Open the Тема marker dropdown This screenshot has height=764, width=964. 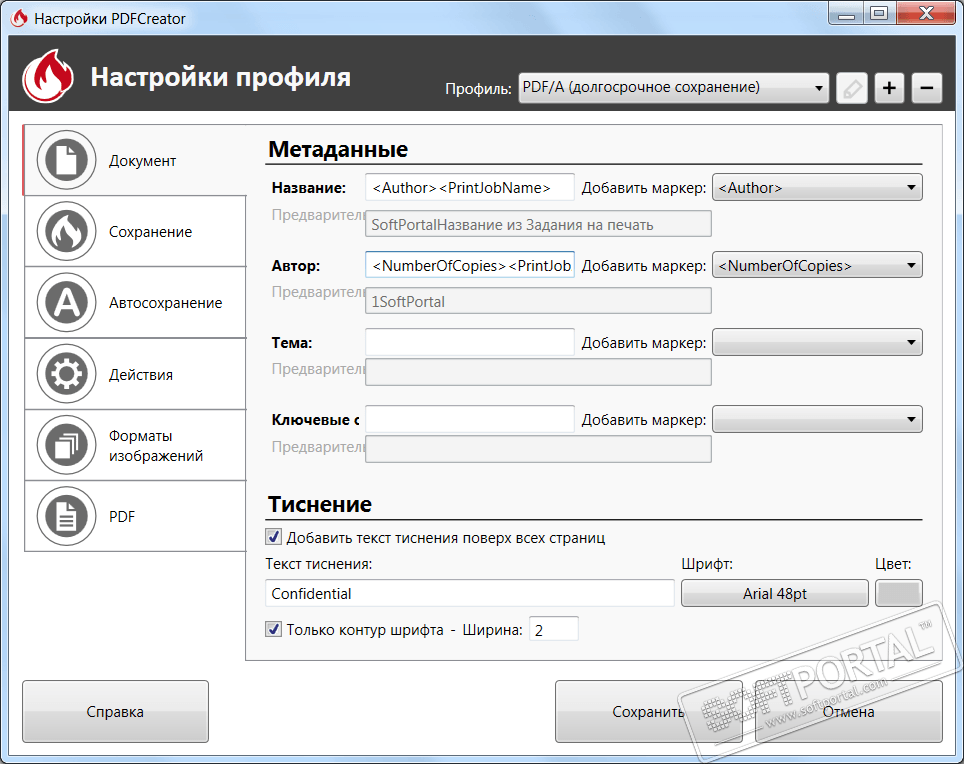[x=817, y=342]
